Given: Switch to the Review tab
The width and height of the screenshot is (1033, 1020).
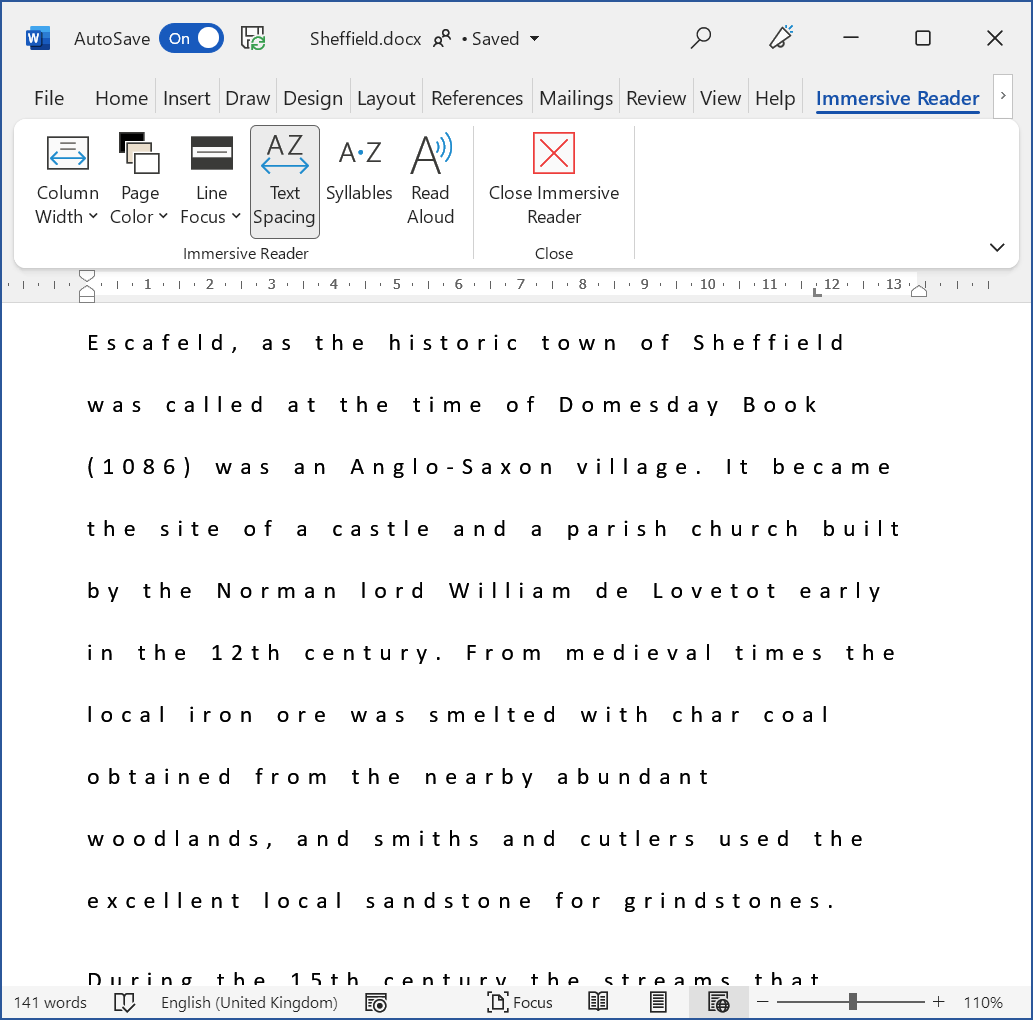Looking at the screenshot, I should [656, 98].
